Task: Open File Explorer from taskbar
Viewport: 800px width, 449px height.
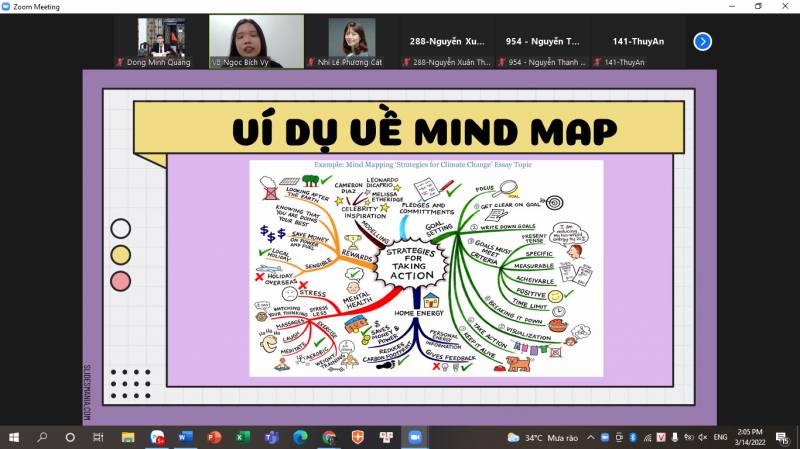Action: coord(128,438)
